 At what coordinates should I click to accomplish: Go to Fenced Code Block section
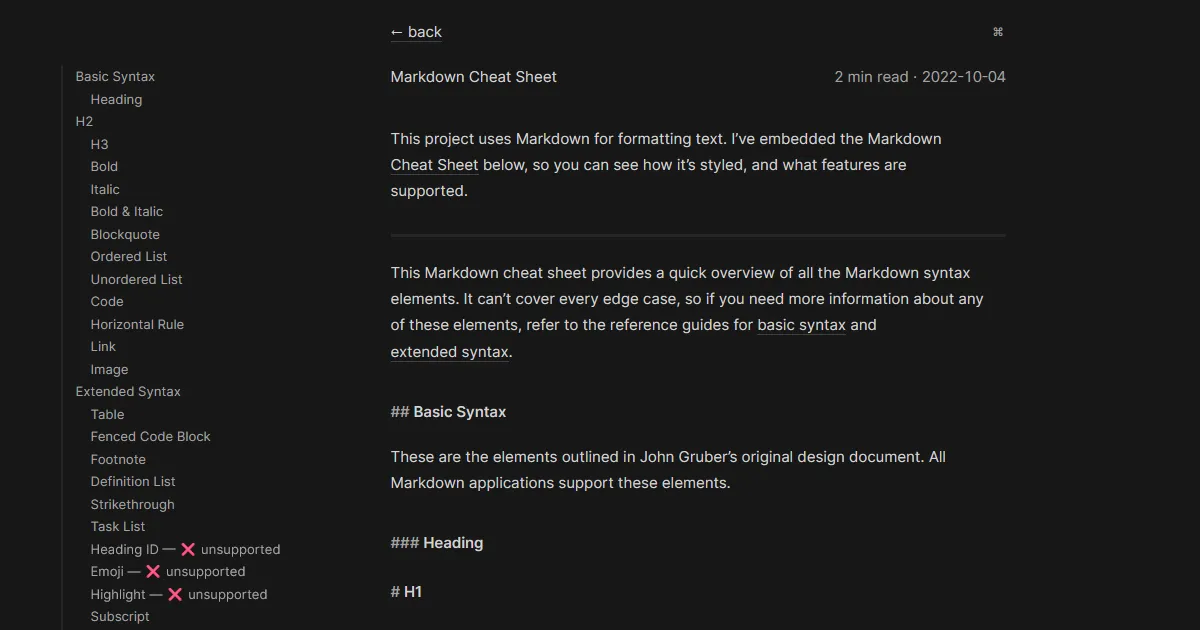tap(150, 437)
